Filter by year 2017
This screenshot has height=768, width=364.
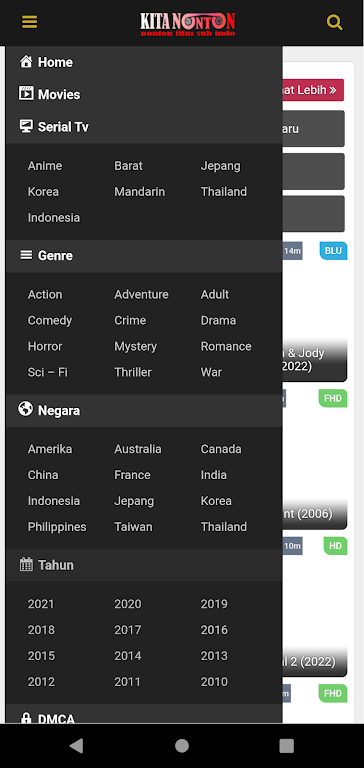click(128, 630)
